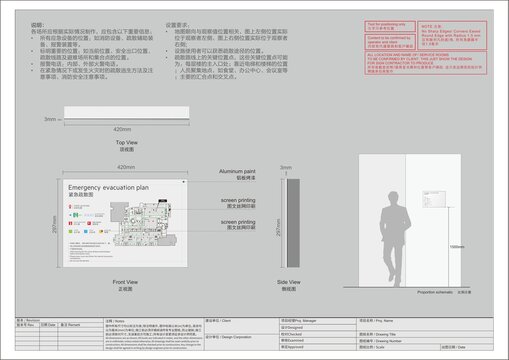The image size is (509, 360).
Task: Click the 'Emergency evacuation plan' heading on the sign
Action: pos(108,188)
